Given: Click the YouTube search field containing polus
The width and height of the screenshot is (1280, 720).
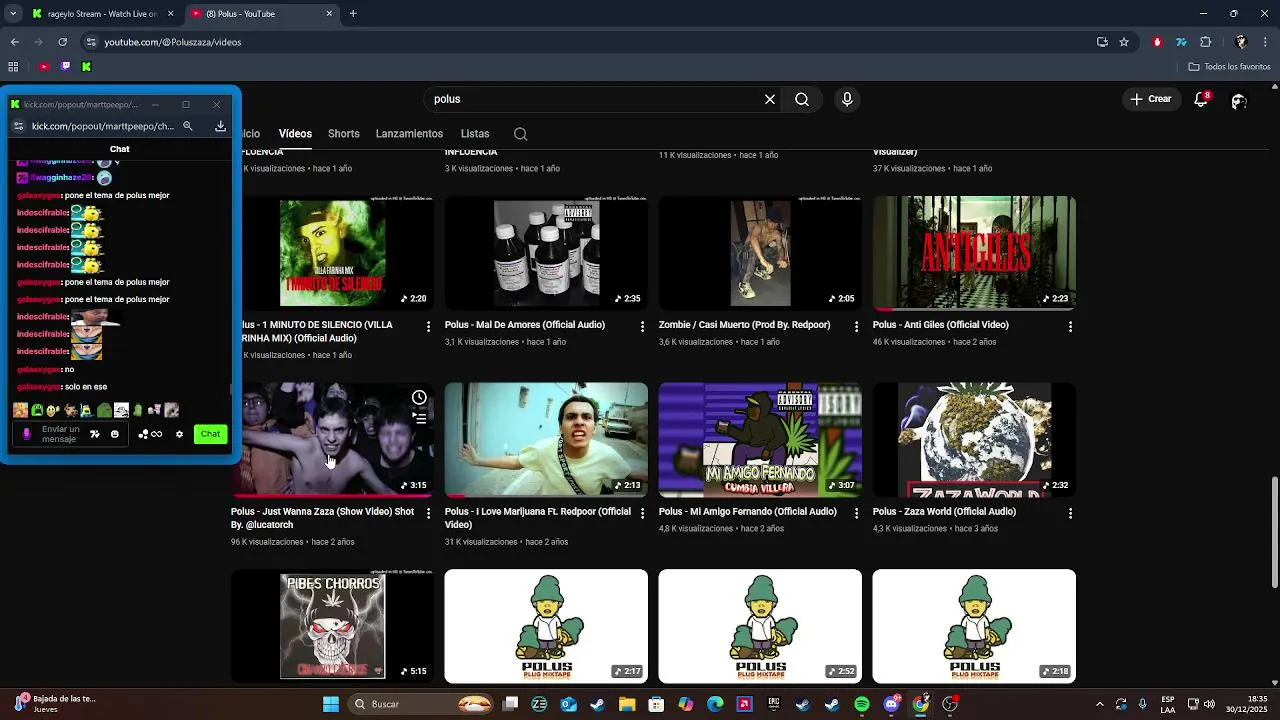Looking at the screenshot, I should [x=595, y=99].
